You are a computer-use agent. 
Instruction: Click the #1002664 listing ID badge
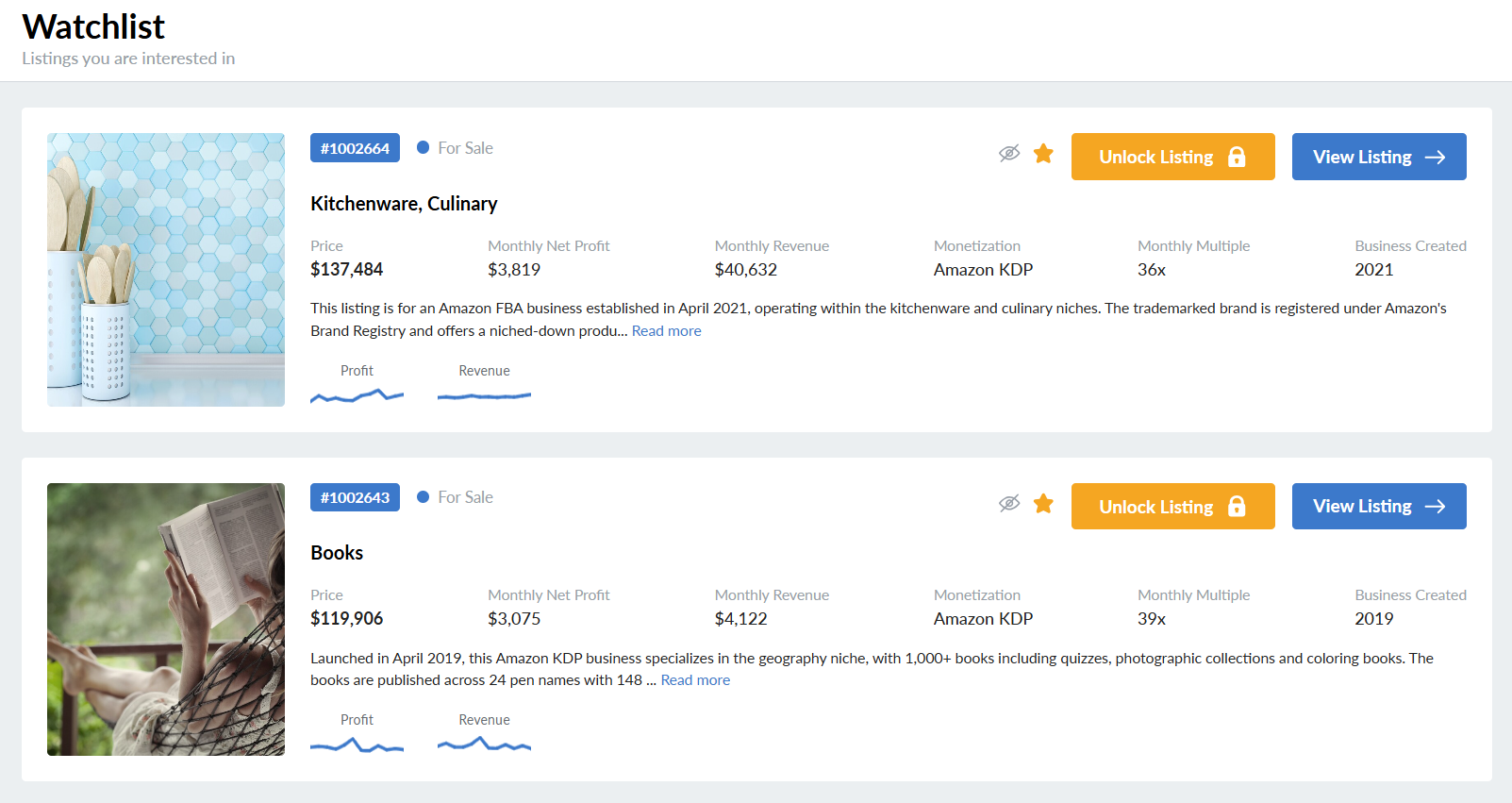point(355,148)
